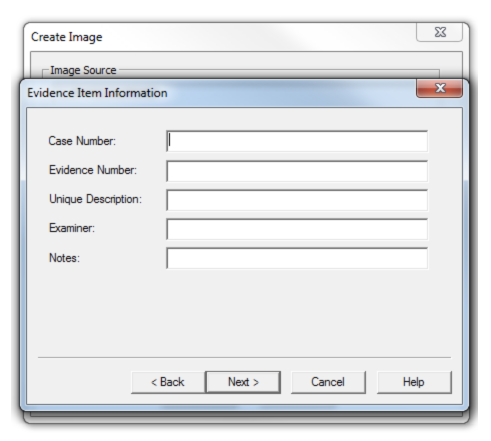
Task: Click the Create Image window title
Action: point(67,37)
